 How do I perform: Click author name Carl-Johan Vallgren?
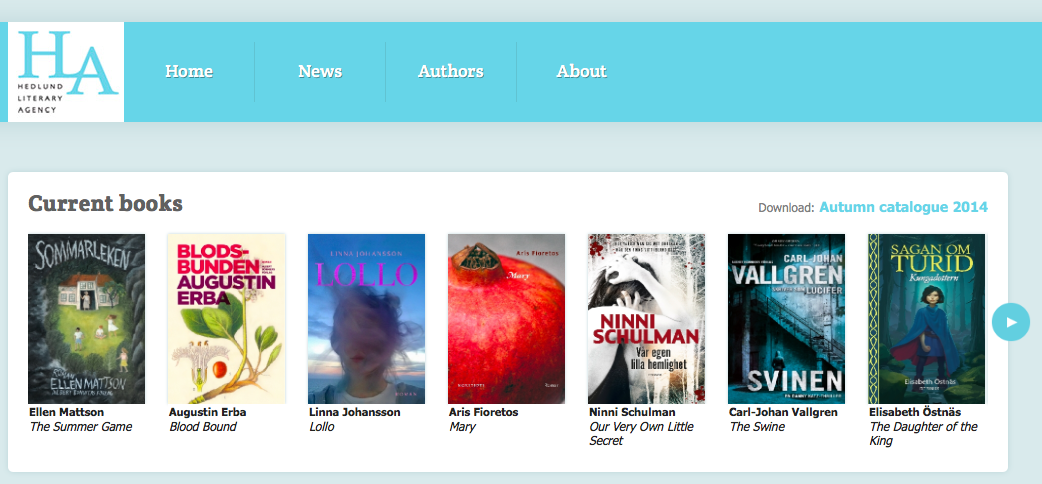(783, 412)
